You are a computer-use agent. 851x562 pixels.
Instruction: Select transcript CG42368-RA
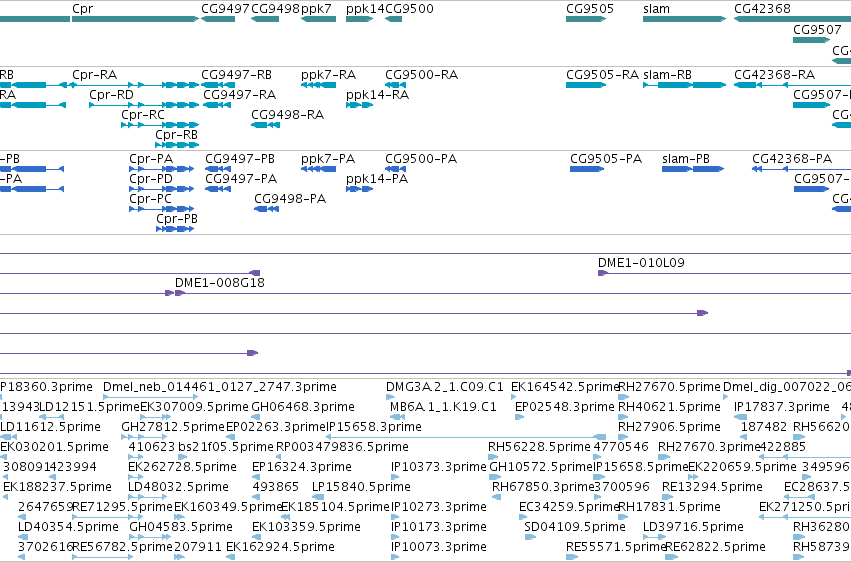[x=792, y=85]
